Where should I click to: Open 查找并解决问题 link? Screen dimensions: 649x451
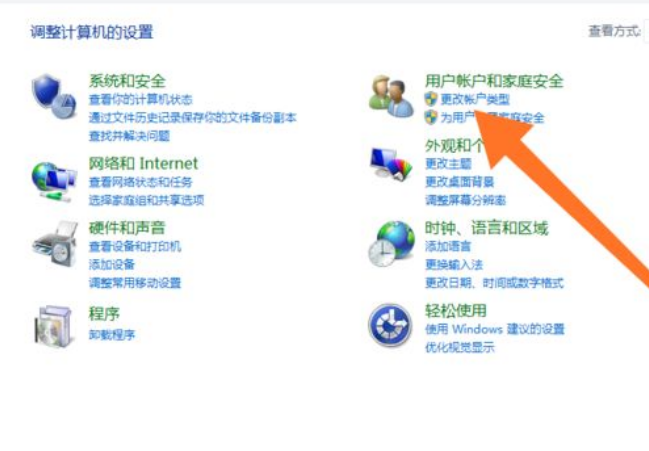tap(129, 136)
